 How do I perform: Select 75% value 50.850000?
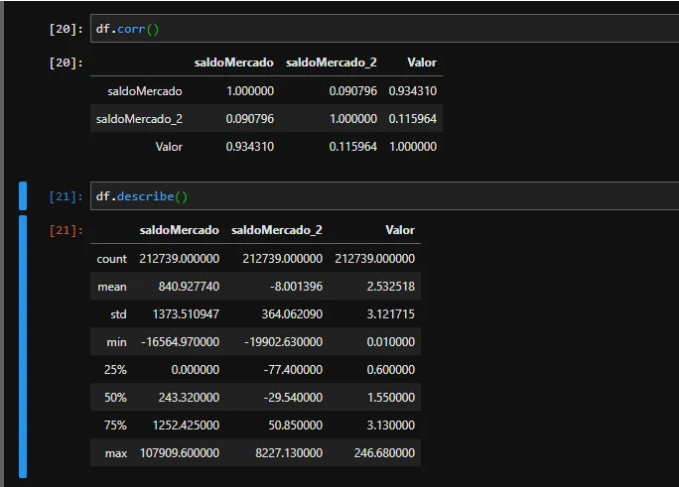point(295,425)
